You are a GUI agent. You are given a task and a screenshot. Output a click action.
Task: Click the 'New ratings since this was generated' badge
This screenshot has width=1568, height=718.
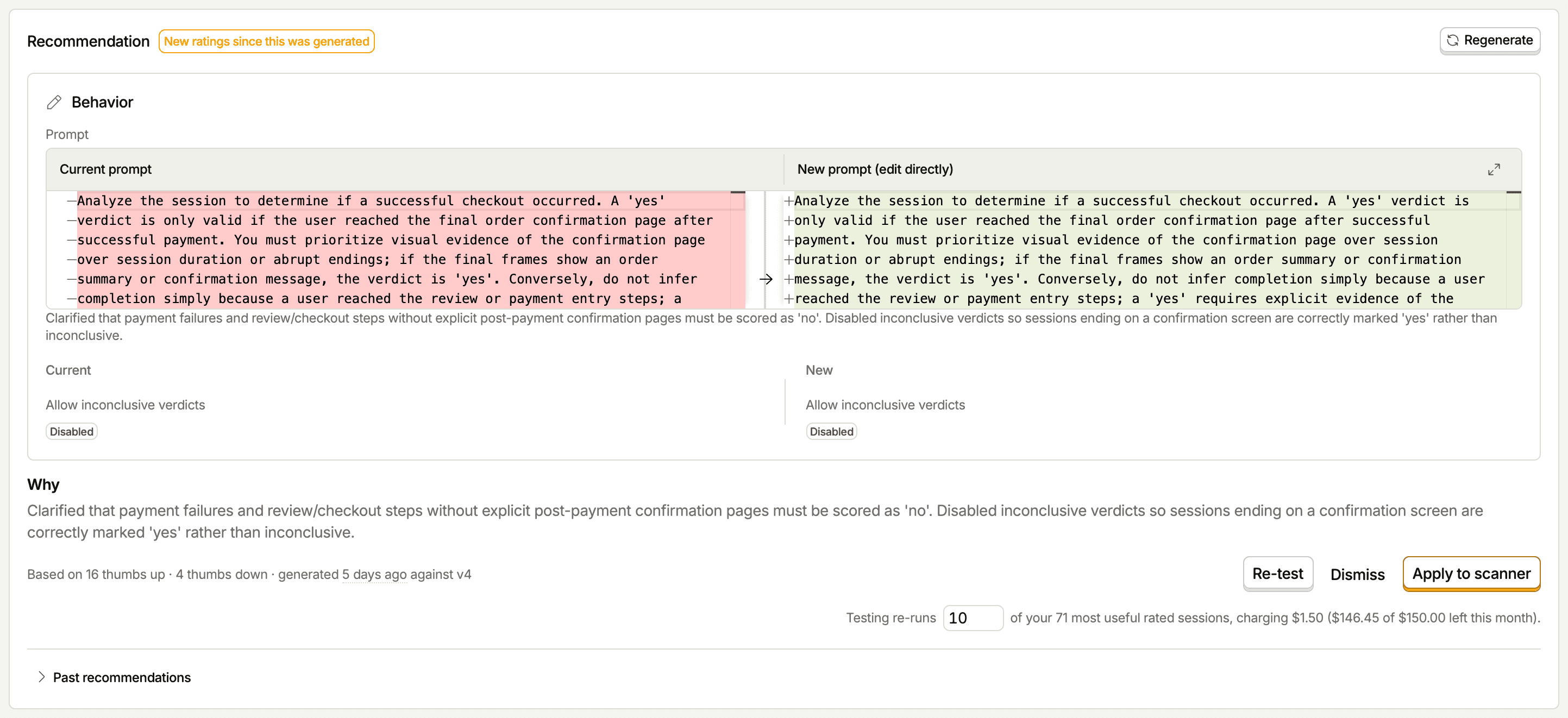[x=267, y=41]
